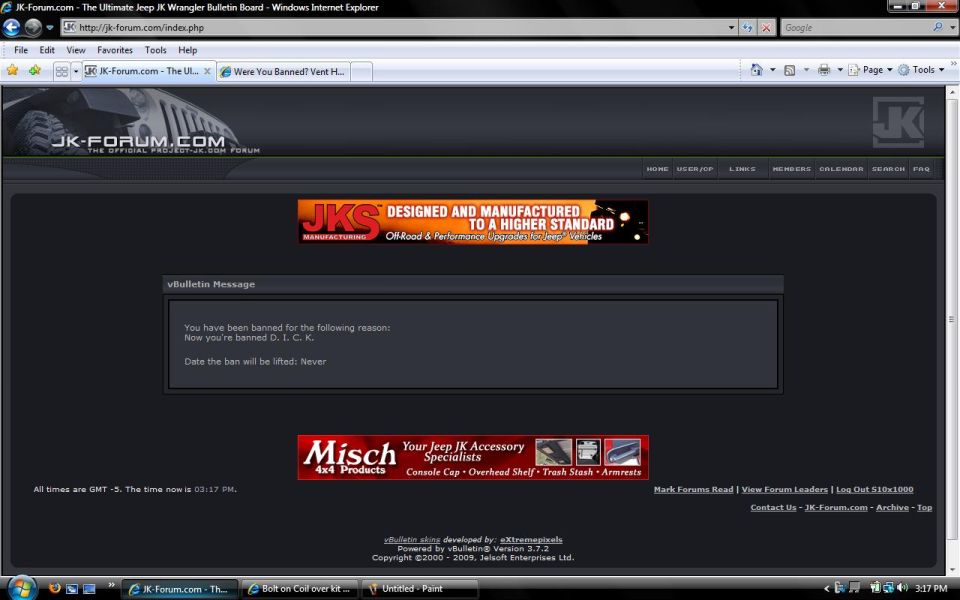The width and height of the screenshot is (960, 600).
Task: Click the Add to Favorites icon
Action: click(x=35, y=70)
